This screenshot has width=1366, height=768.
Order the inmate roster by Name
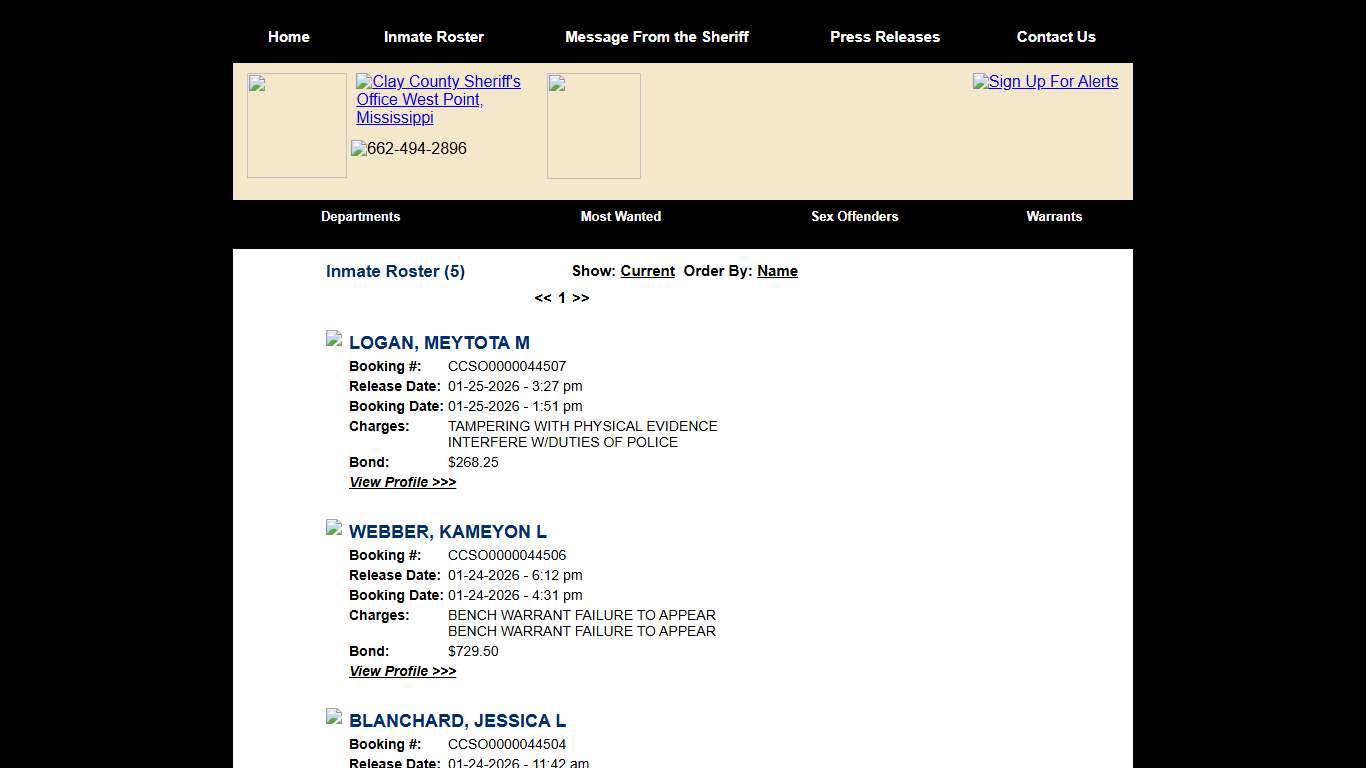point(777,270)
